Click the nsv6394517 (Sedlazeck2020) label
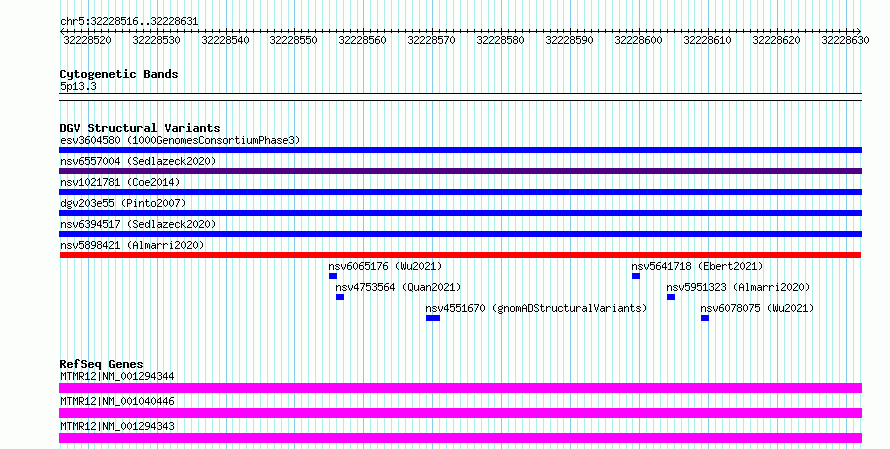This screenshot has width=890, height=449. [138, 224]
